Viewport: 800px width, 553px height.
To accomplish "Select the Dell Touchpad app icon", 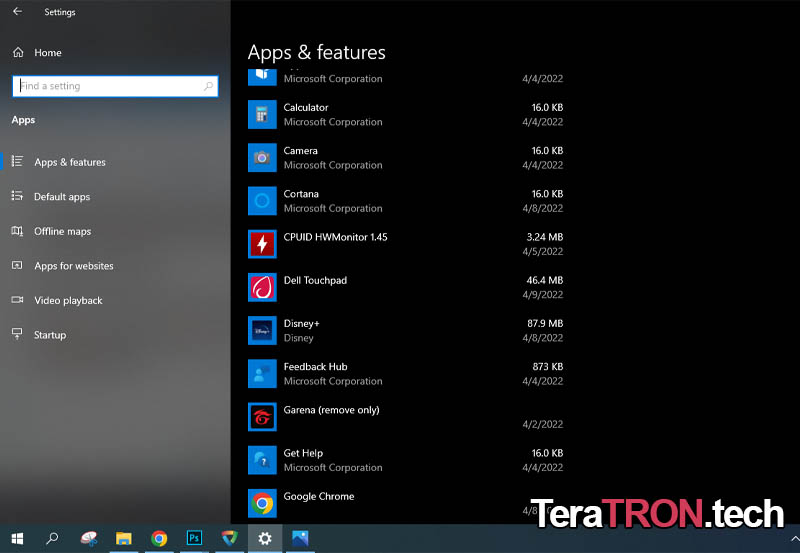I will click(x=262, y=287).
